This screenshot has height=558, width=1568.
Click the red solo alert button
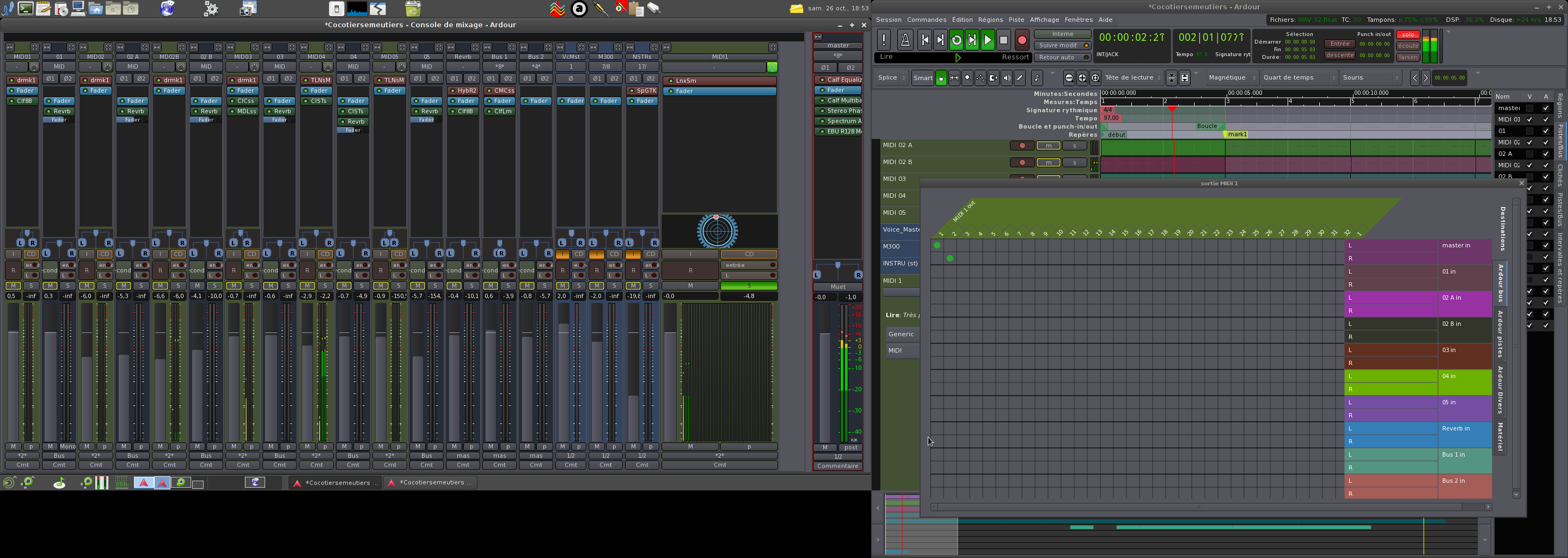[x=1407, y=35]
